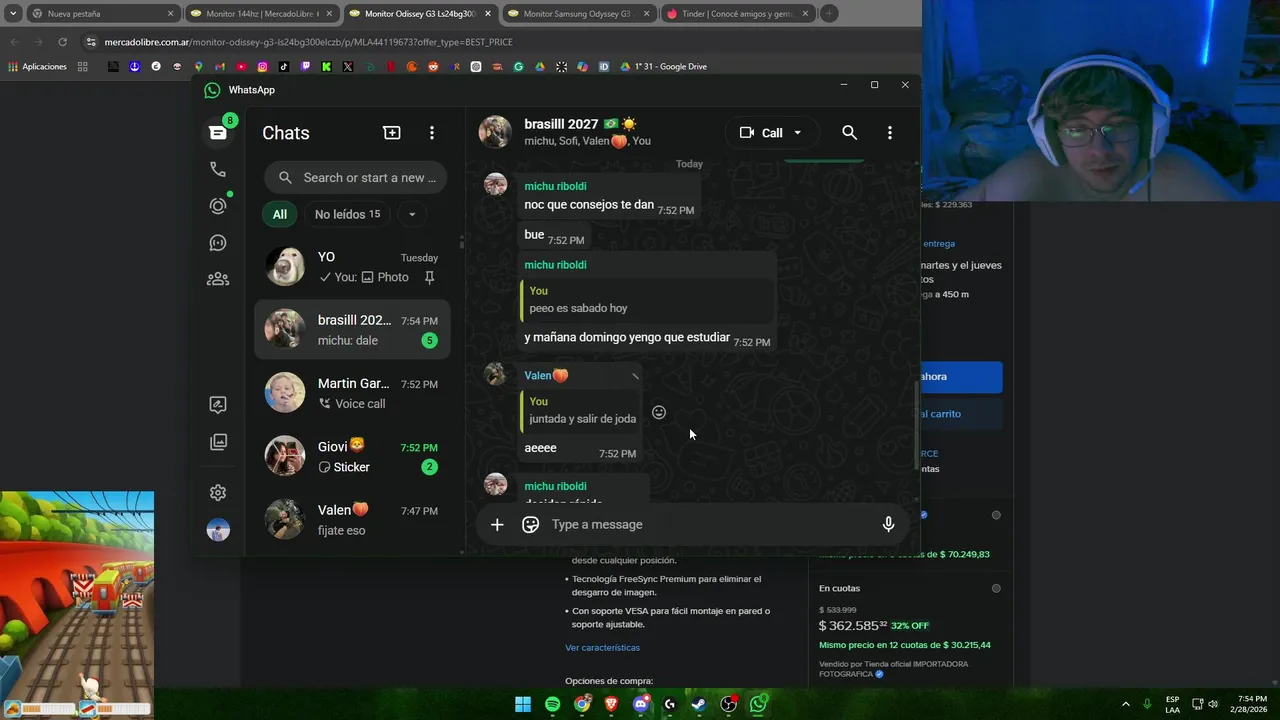This screenshot has width=1280, height=720.
Task: Open Brave browser from the taskbar
Action: tap(611, 704)
